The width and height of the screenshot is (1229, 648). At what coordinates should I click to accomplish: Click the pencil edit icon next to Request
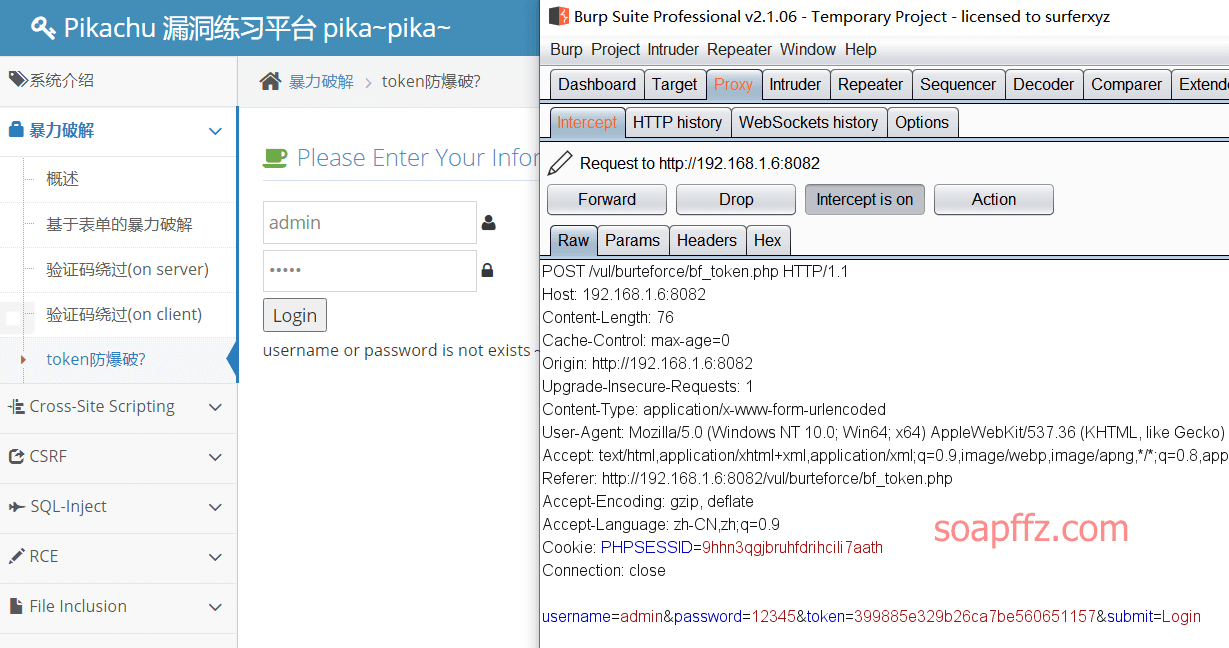coord(561,163)
